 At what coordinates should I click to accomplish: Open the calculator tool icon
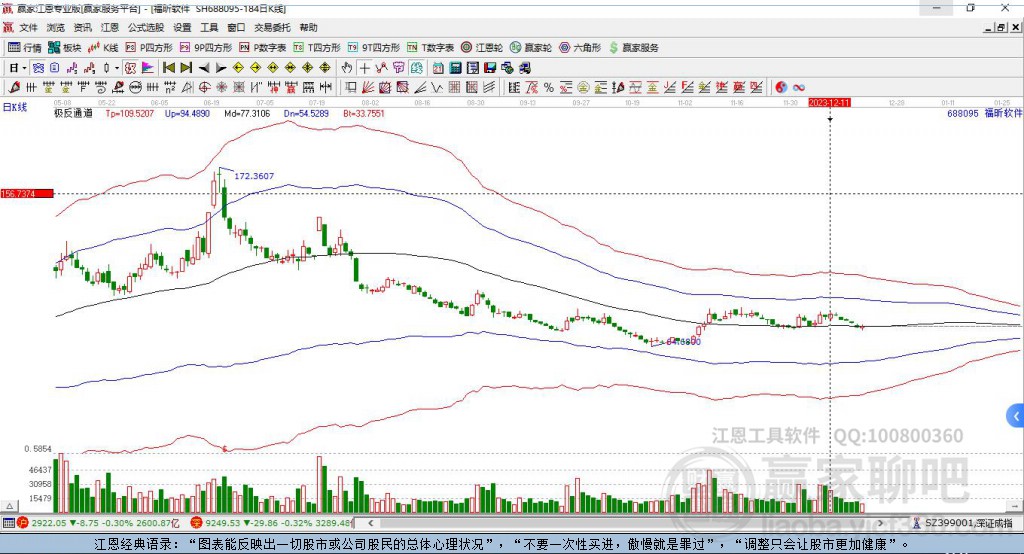click(455, 68)
